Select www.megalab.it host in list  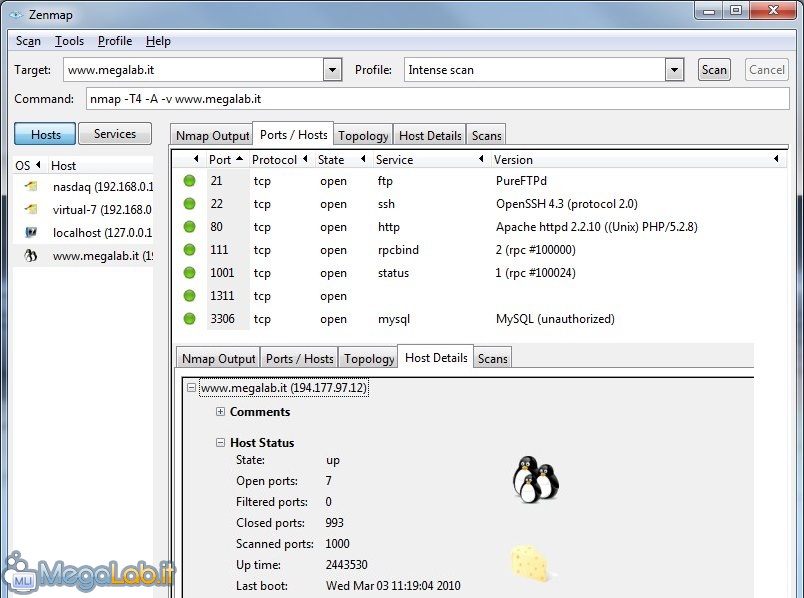pyautogui.click(x=83, y=255)
